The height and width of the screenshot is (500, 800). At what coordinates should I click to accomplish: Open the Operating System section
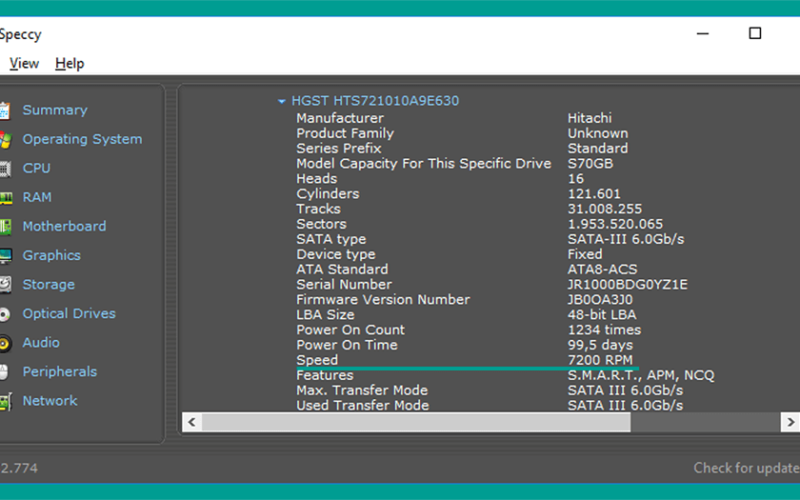pyautogui.click(x=82, y=139)
